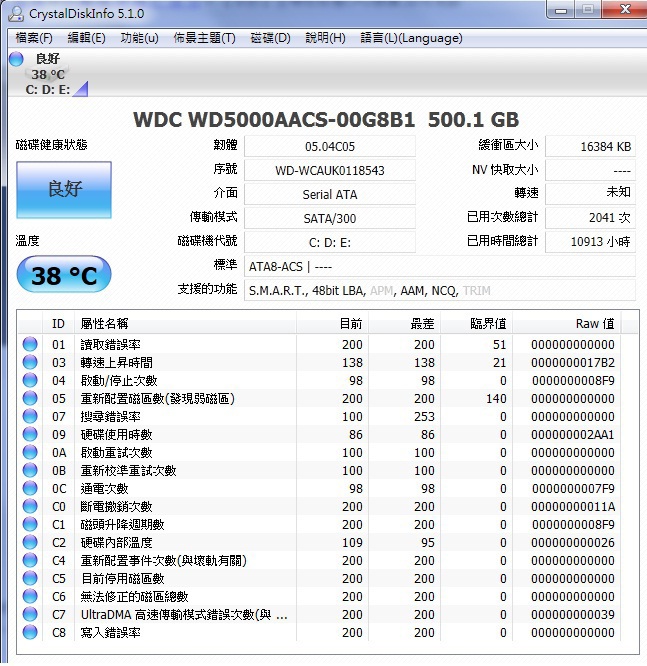Image resolution: width=647 pixels, height=666 pixels.
Task: Click the status orb for C2 硬碟內部溫度
Action: [x=30, y=543]
